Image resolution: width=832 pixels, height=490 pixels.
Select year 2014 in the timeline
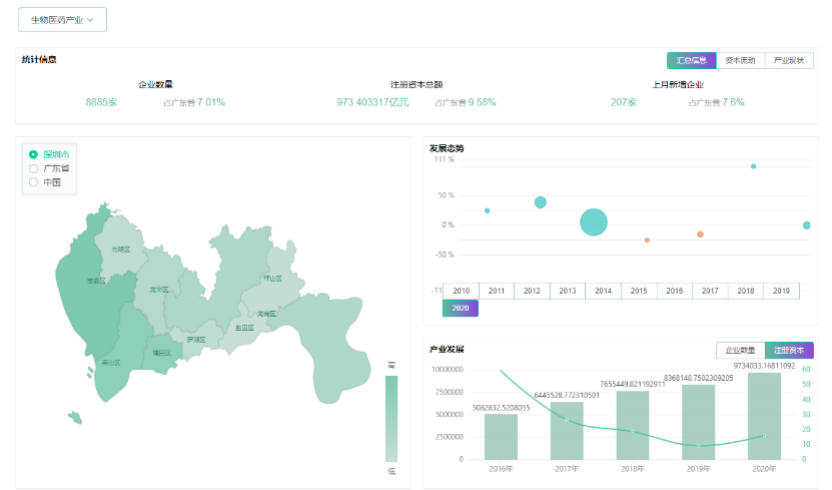(x=603, y=291)
